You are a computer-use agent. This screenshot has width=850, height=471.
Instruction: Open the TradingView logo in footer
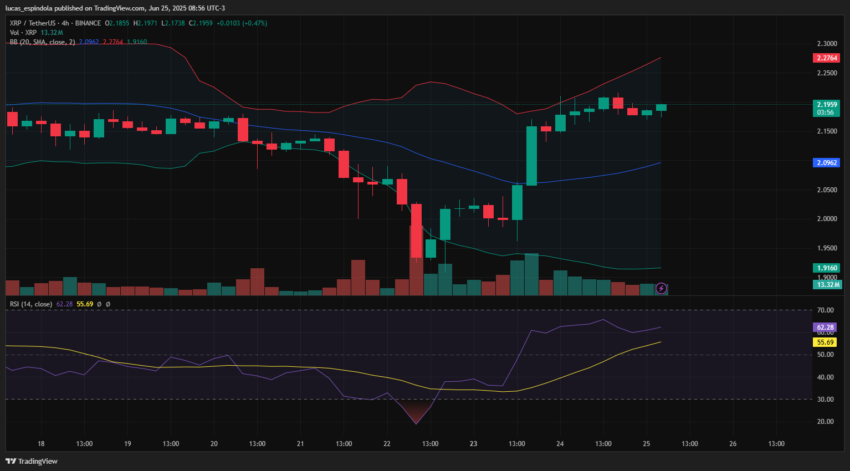coord(31,461)
